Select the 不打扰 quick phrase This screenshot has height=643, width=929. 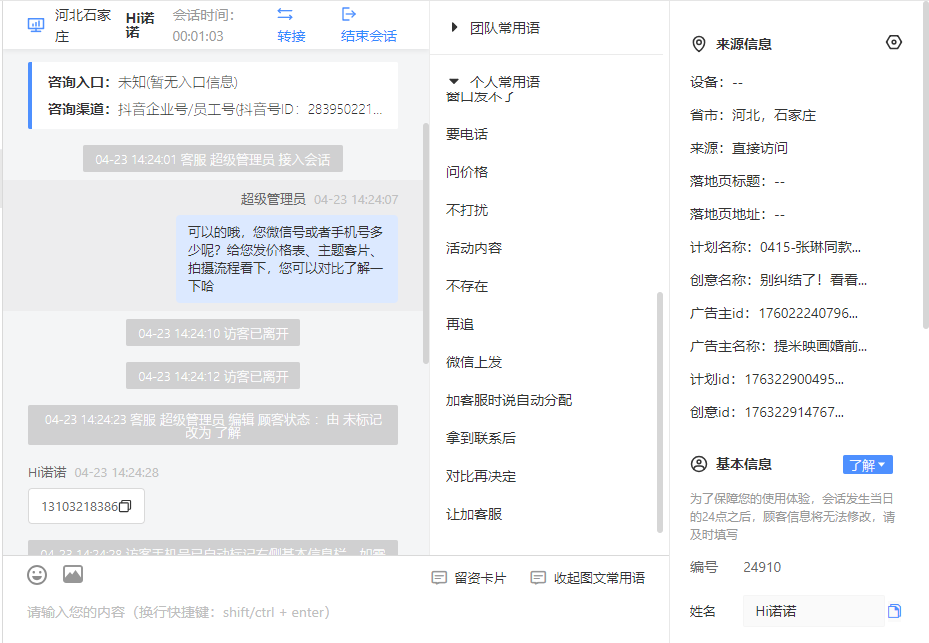(467, 210)
